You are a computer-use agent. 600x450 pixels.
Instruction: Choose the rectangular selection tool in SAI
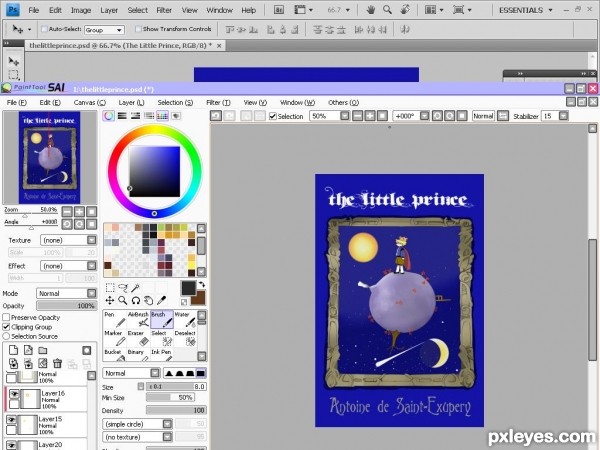[x=110, y=287]
